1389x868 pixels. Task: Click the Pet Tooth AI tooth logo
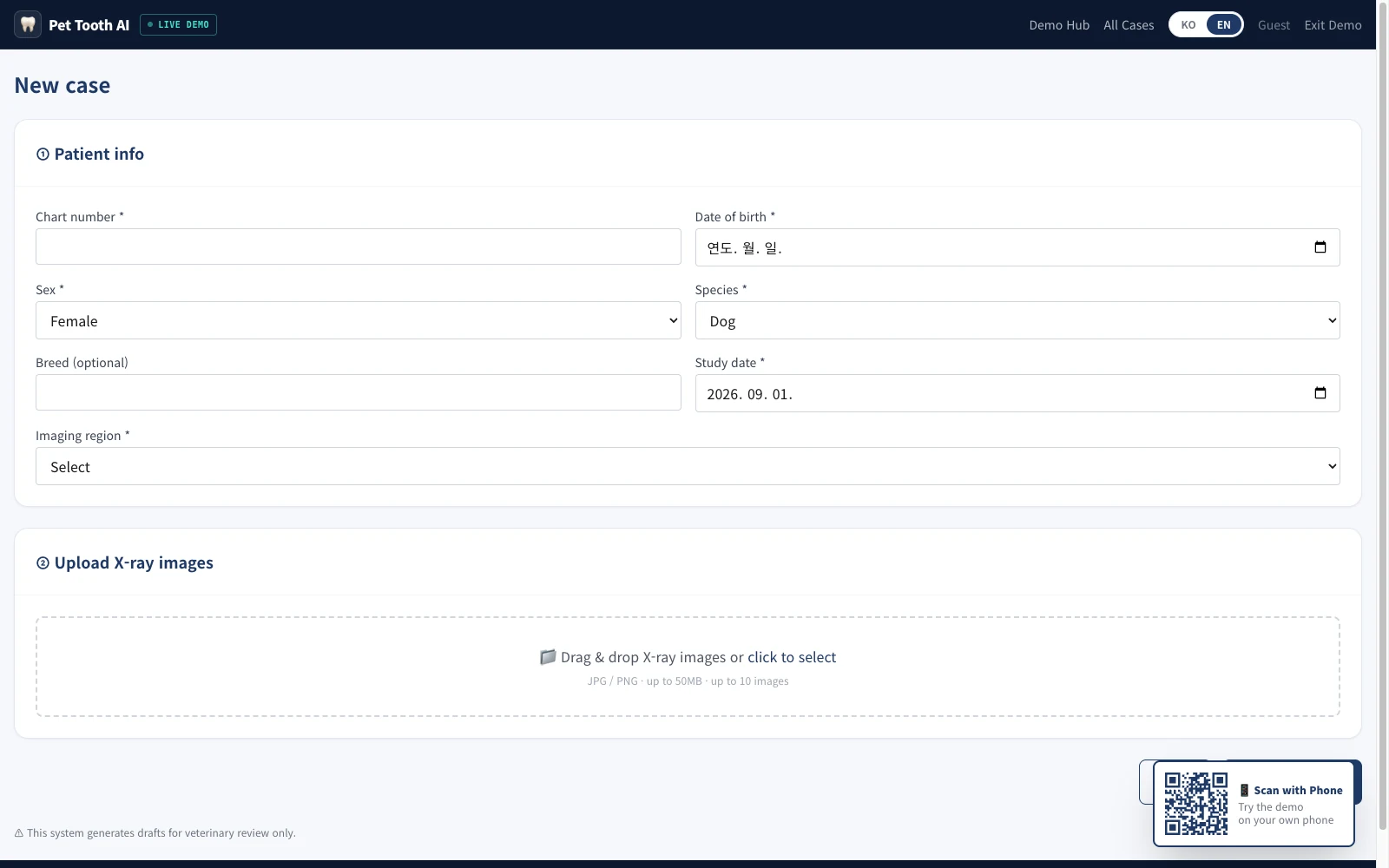[x=28, y=24]
